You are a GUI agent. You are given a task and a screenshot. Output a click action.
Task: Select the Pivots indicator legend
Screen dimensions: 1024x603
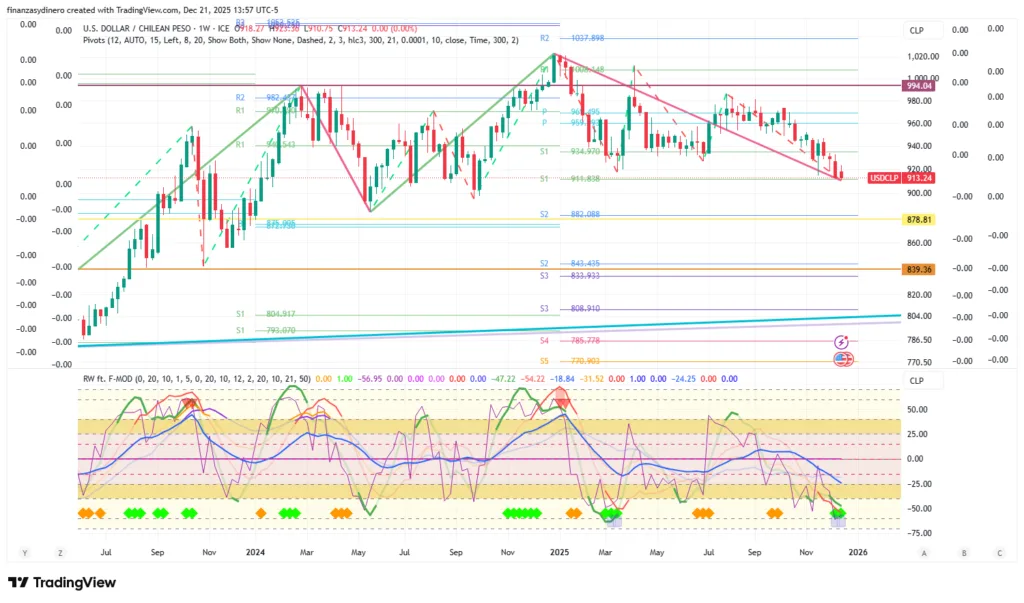pos(300,40)
